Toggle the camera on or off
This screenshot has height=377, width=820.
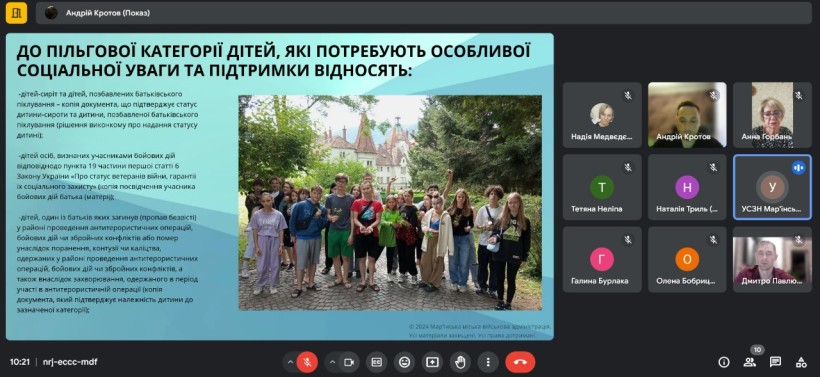pyautogui.click(x=349, y=362)
